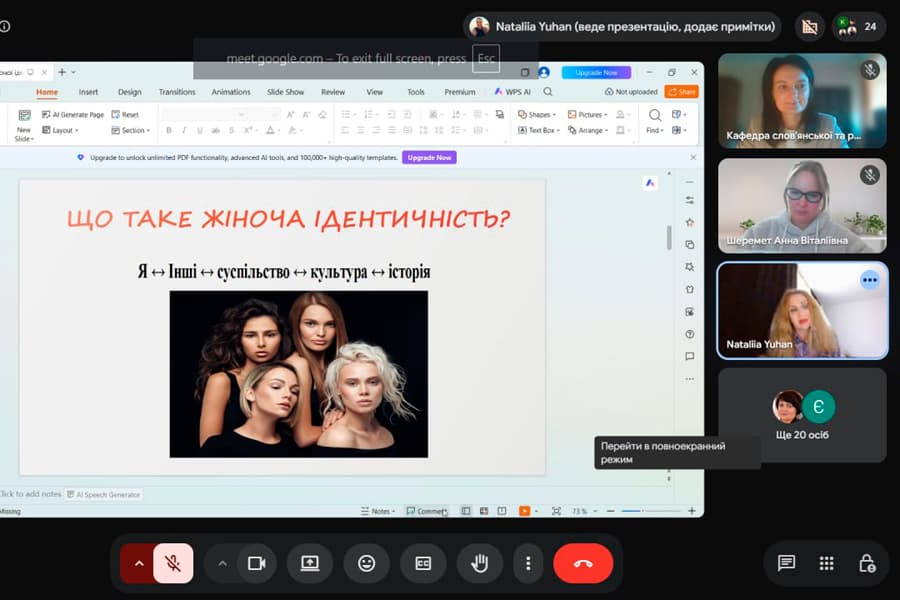Open the Shapes dropdown
900x600 pixels.
[x=537, y=114]
